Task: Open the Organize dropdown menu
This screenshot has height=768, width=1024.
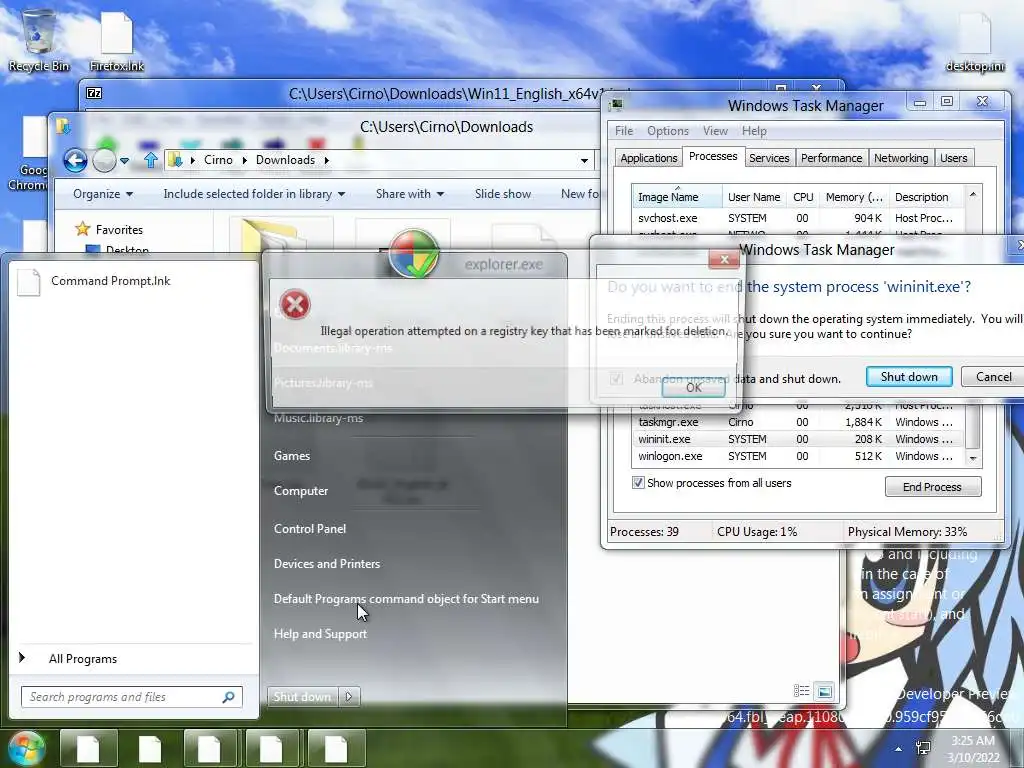Action: tap(103, 194)
